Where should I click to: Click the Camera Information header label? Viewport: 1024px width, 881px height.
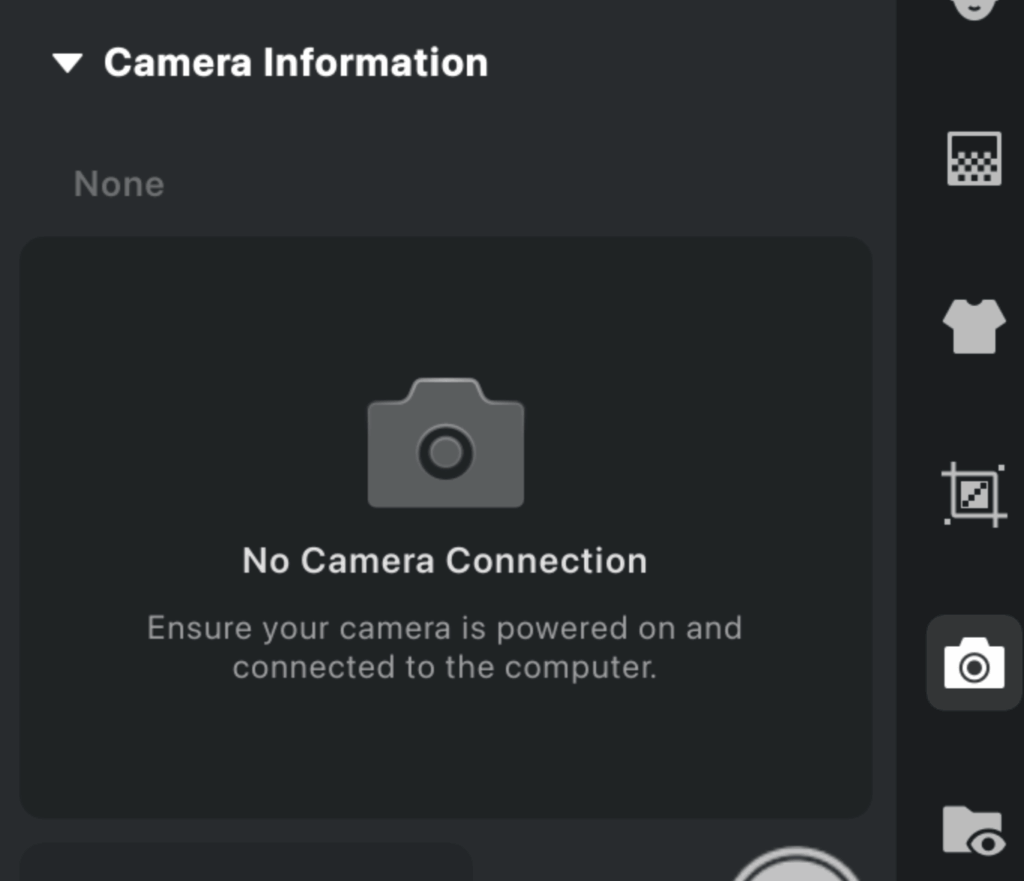tap(297, 62)
